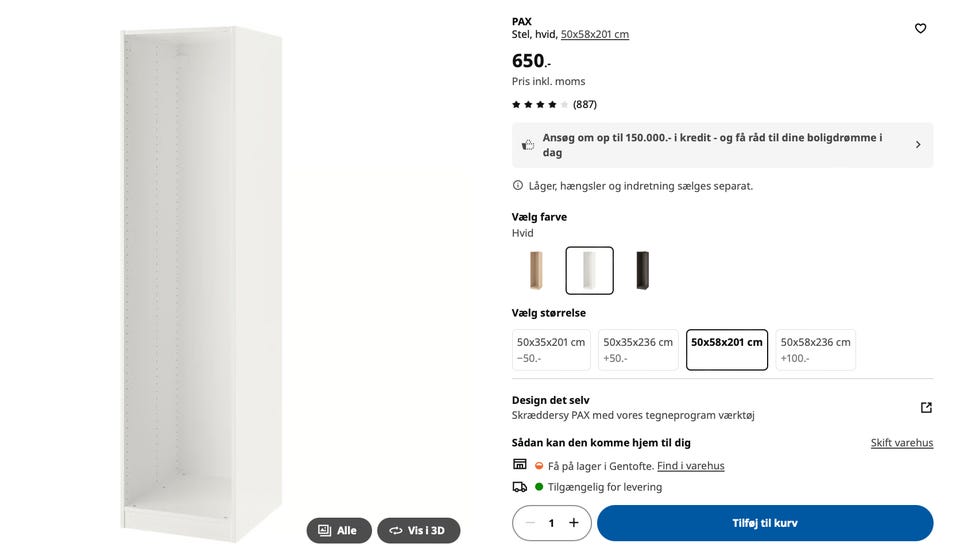
Task: Decrease quantity with the minus icon
Action: (x=530, y=523)
